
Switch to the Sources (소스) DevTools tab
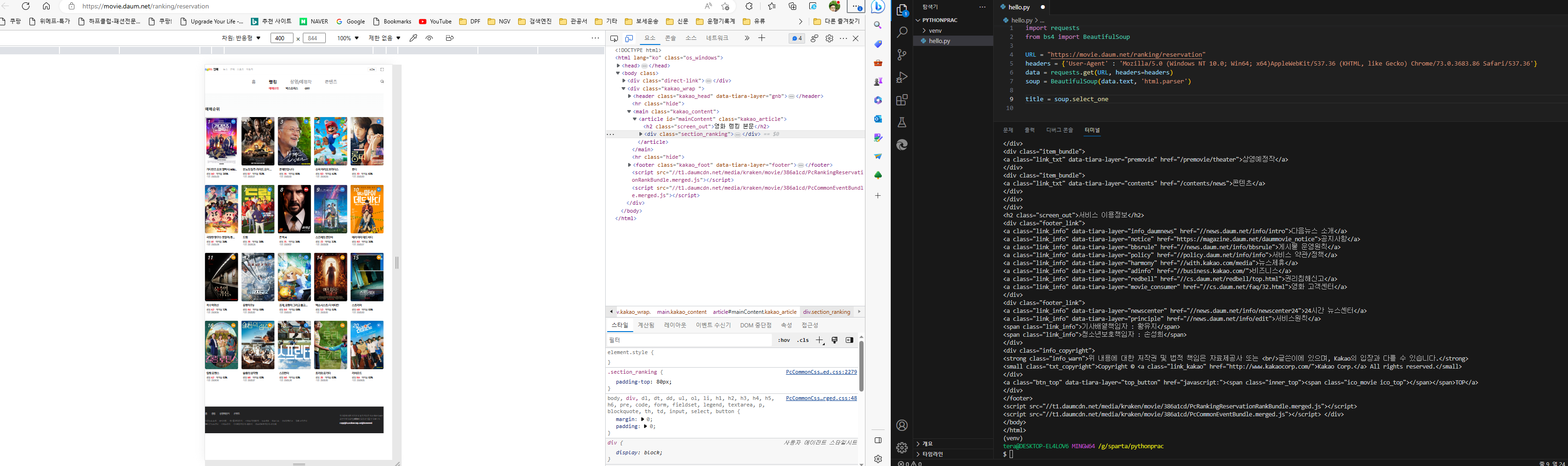tap(691, 38)
